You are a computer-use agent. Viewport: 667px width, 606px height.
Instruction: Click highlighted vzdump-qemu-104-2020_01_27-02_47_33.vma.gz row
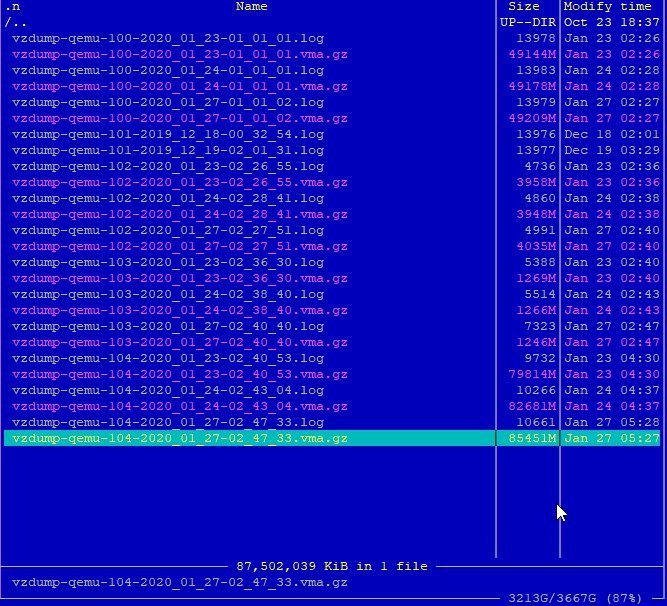tap(332, 438)
